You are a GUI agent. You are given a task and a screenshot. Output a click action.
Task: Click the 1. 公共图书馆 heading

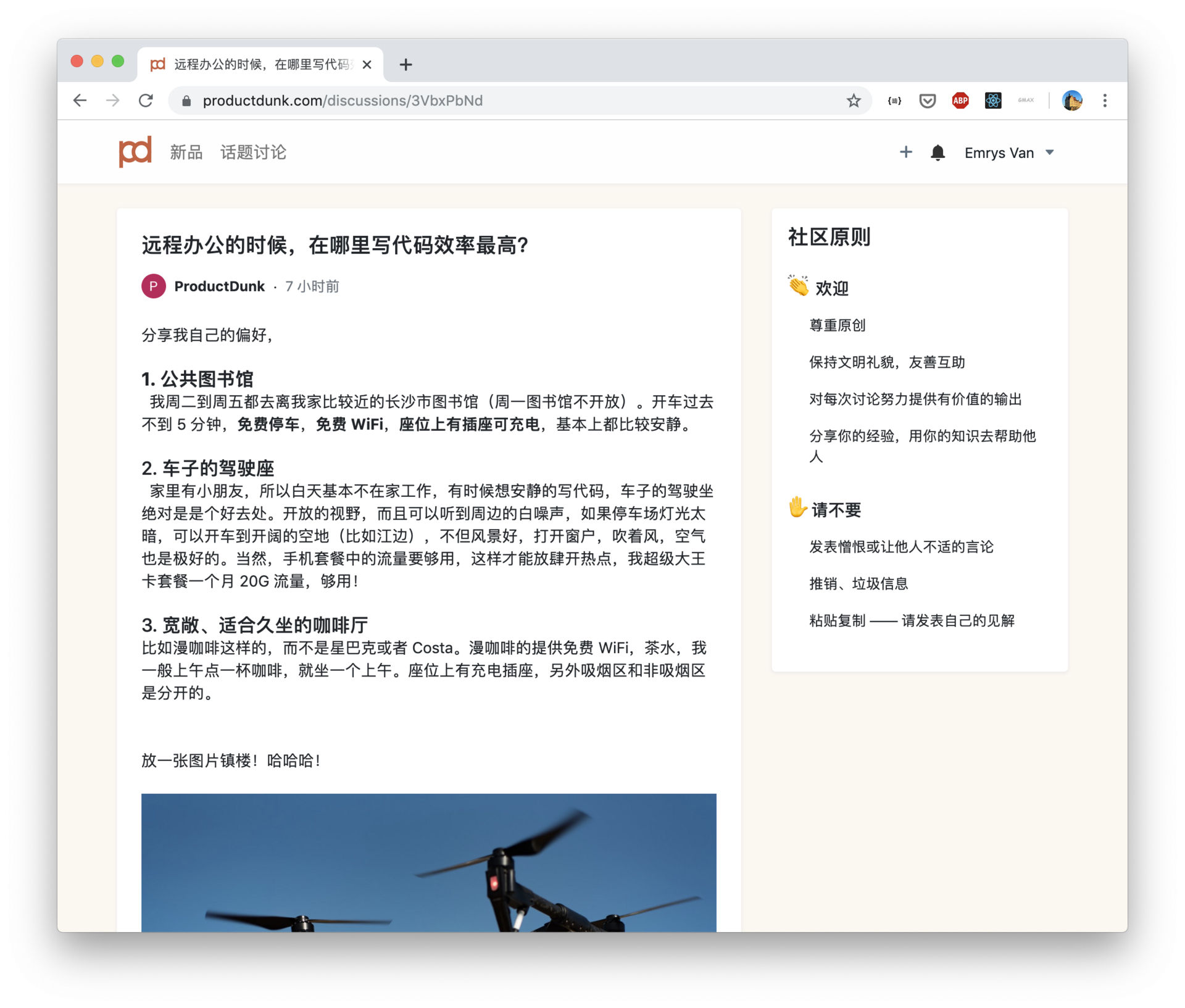pos(197,378)
